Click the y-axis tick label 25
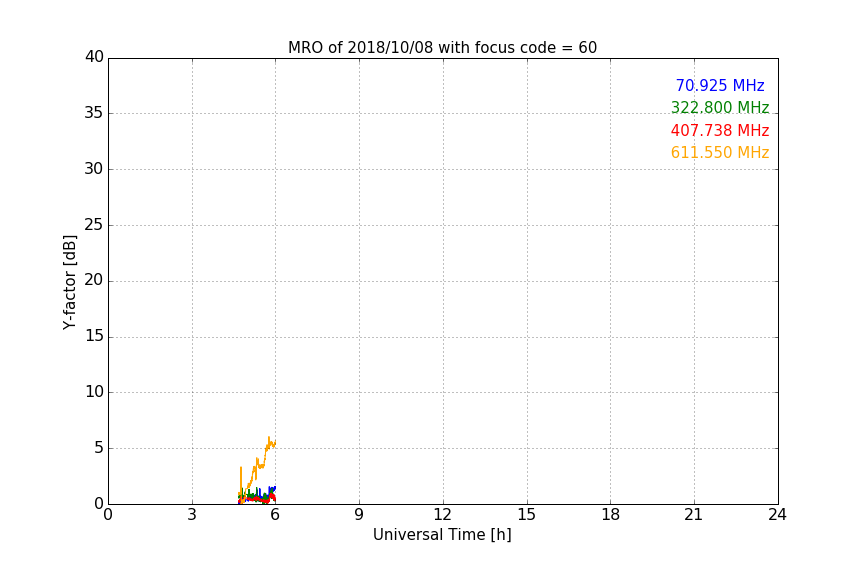Screen dimensions: 864x576 (x=94, y=225)
